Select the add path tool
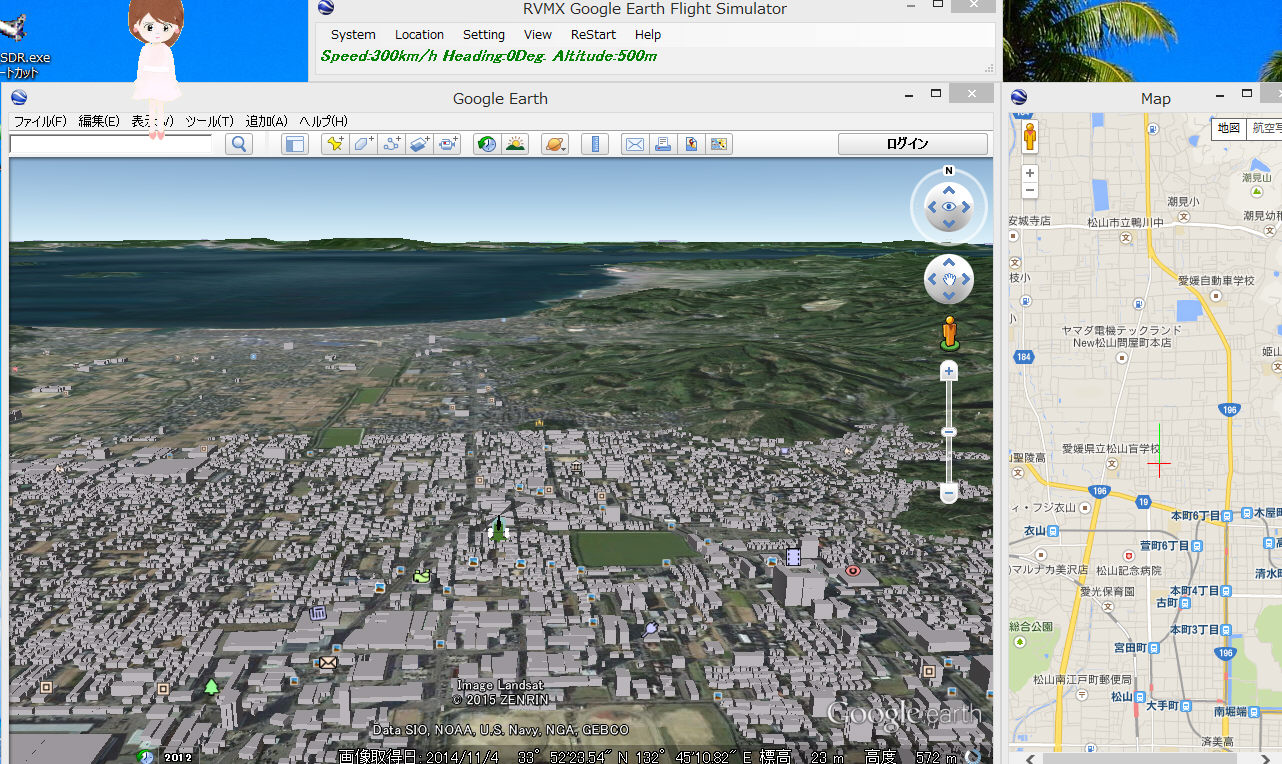This screenshot has height=764, width=1282. [x=391, y=144]
